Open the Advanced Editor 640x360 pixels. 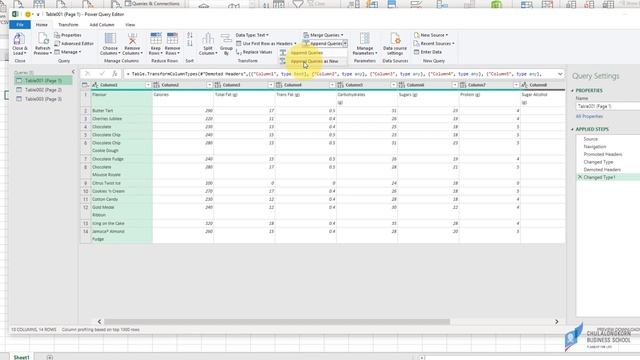click(74, 43)
